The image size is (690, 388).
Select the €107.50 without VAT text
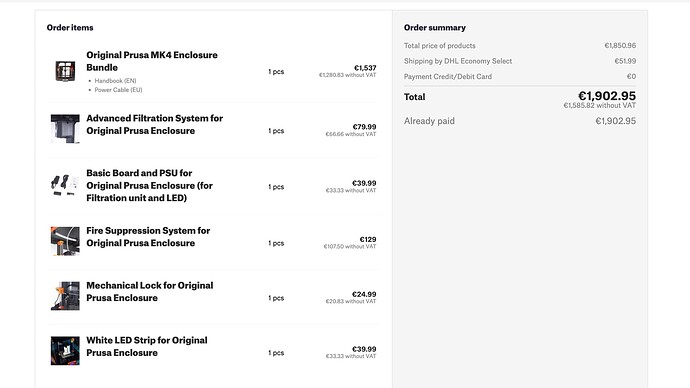pos(350,247)
